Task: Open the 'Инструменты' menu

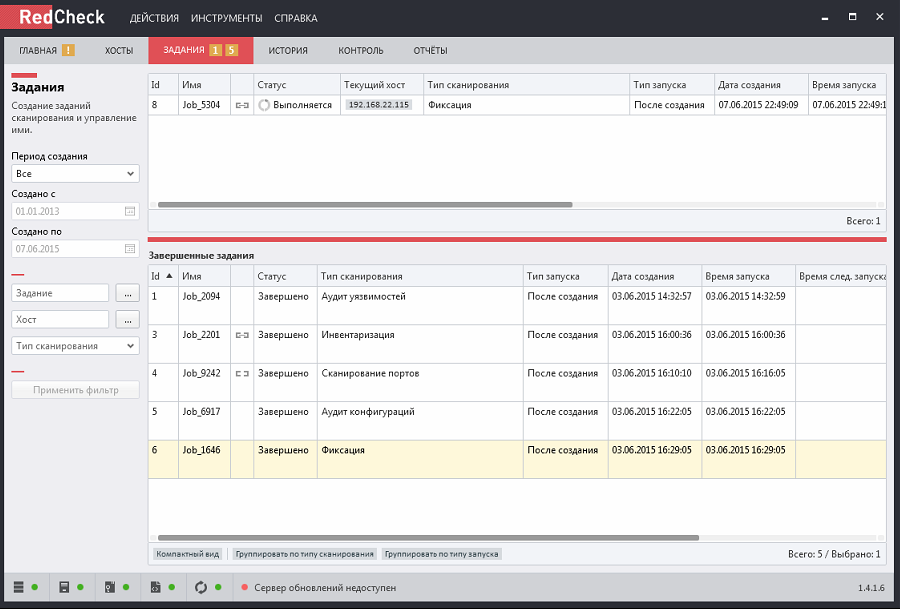Action: 226,18
